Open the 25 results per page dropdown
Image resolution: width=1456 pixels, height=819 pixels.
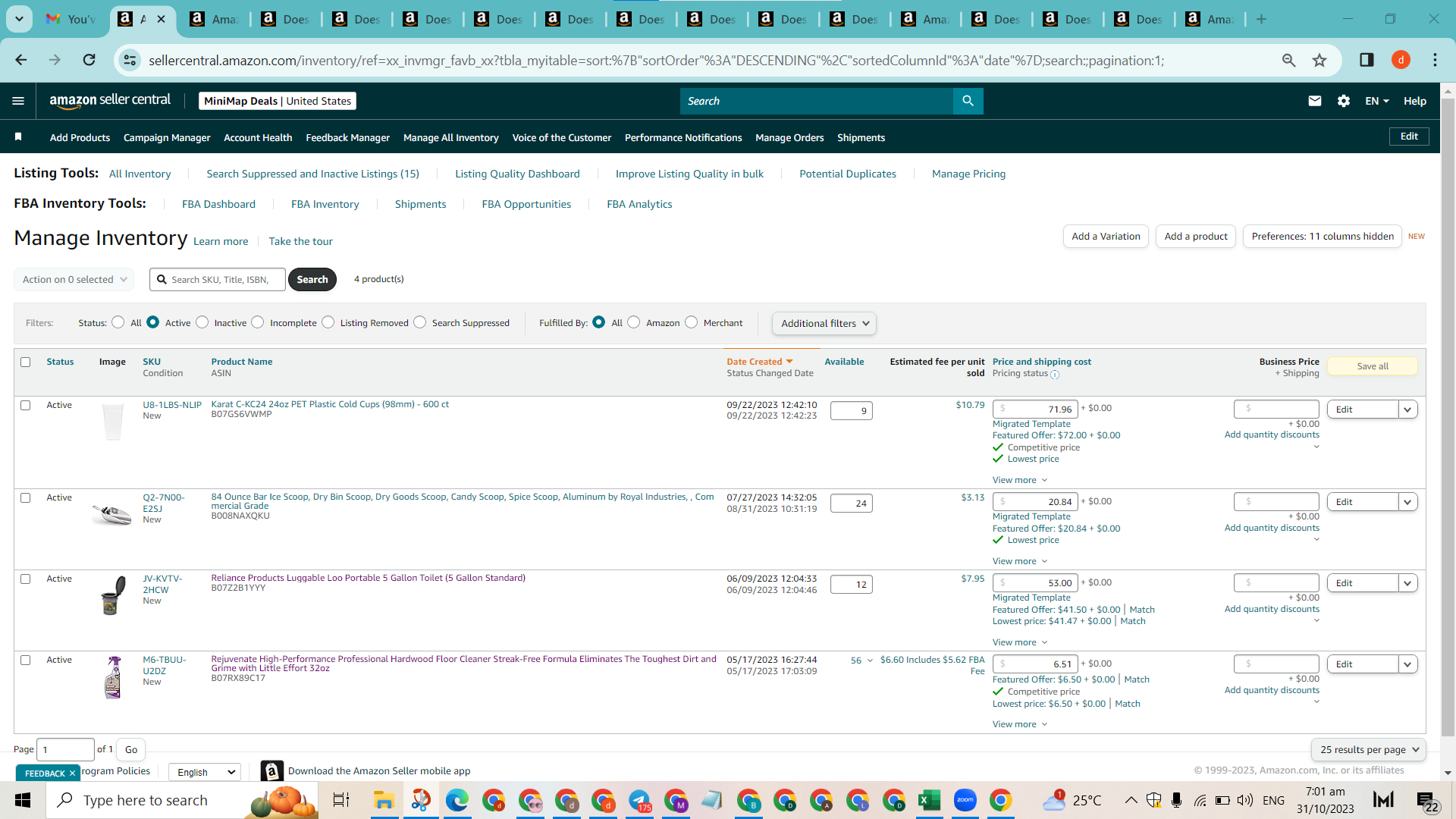(1369, 749)
